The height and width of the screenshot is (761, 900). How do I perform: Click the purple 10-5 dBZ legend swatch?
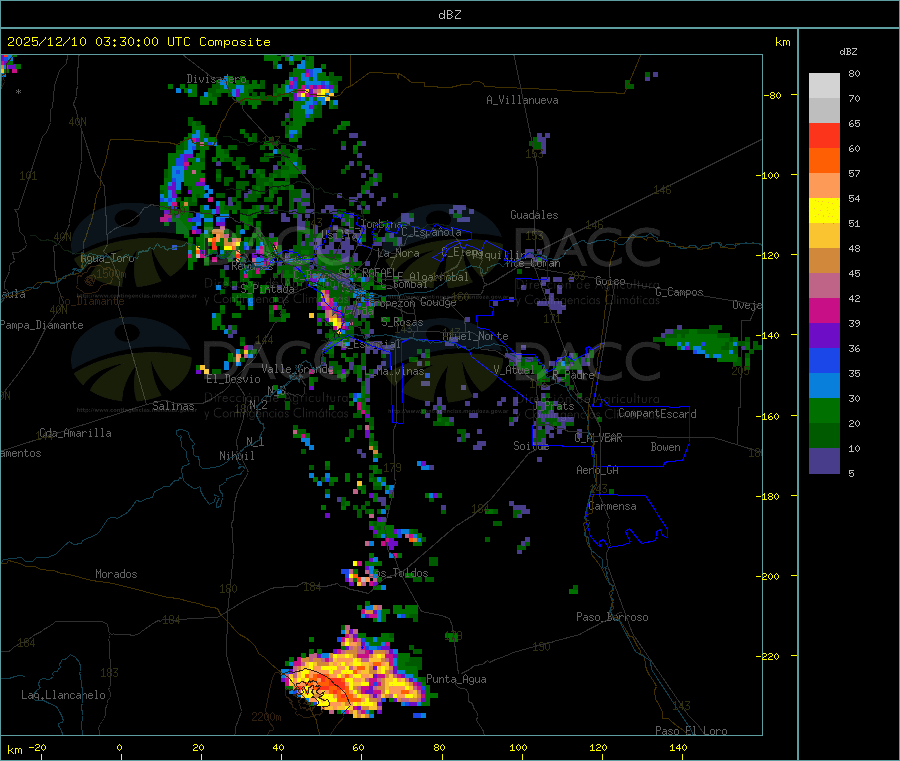coord(824,461)
